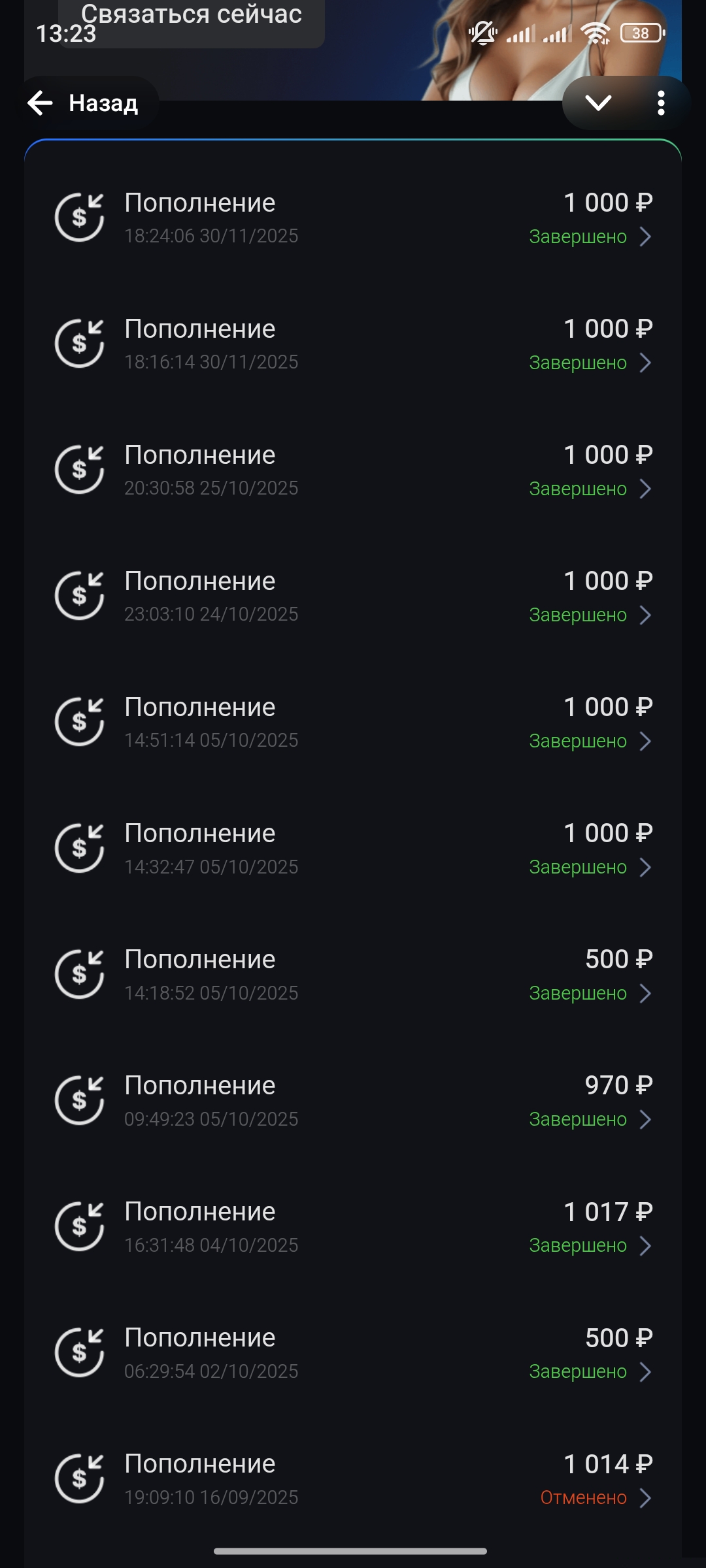Tap the "Назад" back label
Image resolution: width=706 pixels, height=1568 pixels.
tap(103, 103)
